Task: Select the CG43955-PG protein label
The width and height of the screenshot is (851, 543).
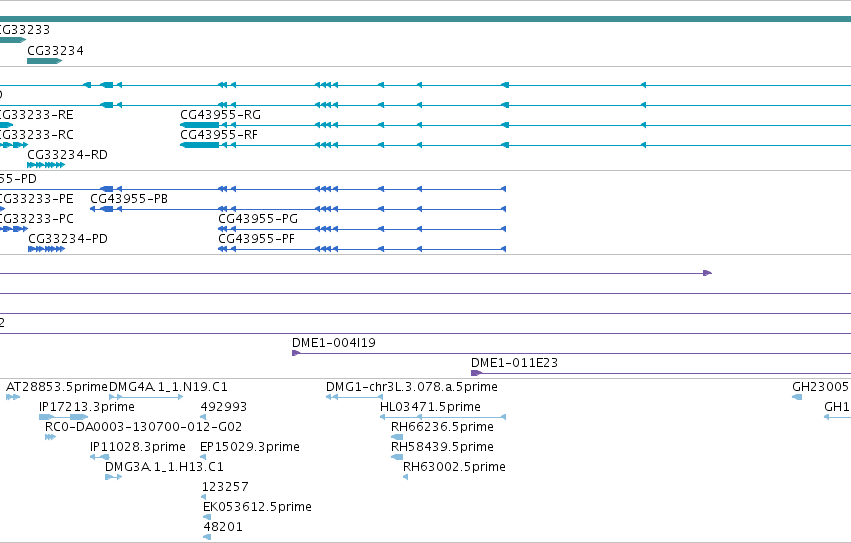Action: coord(258,219)
